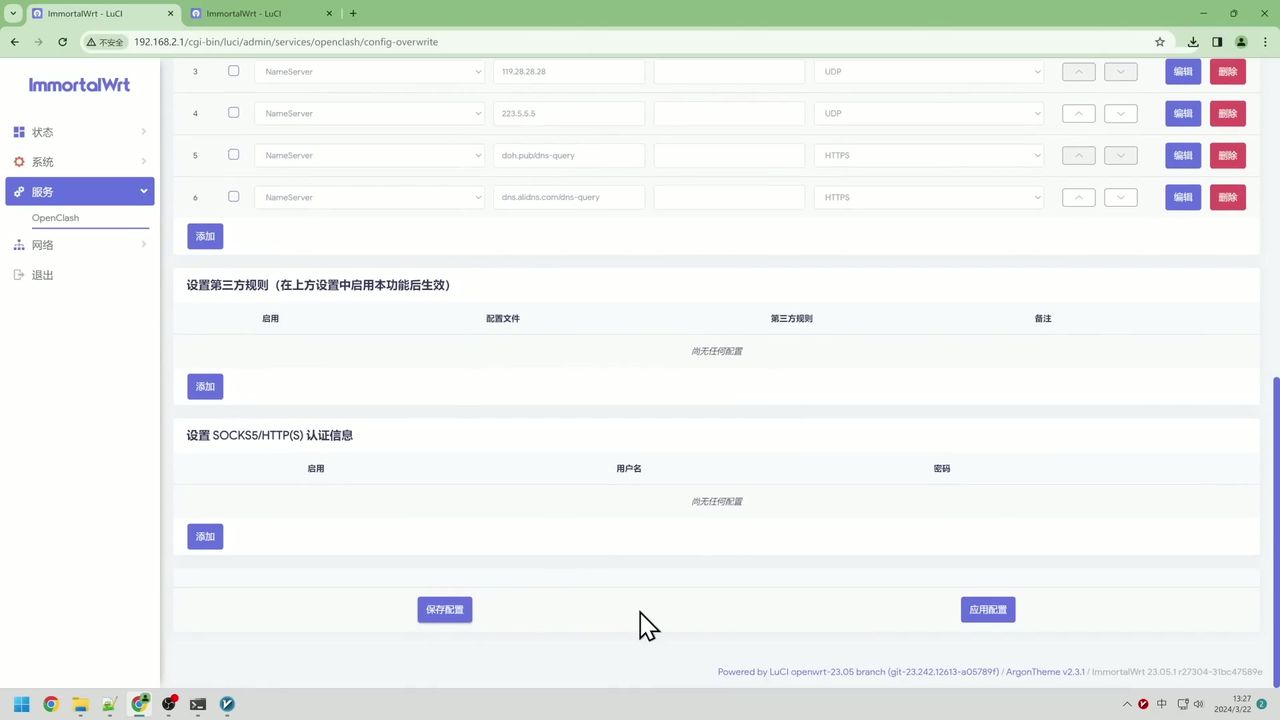Screen dimensions: 1280x720
Task: Tick the checkbox beside dns.alidns.com row
Action: point(233,197)
